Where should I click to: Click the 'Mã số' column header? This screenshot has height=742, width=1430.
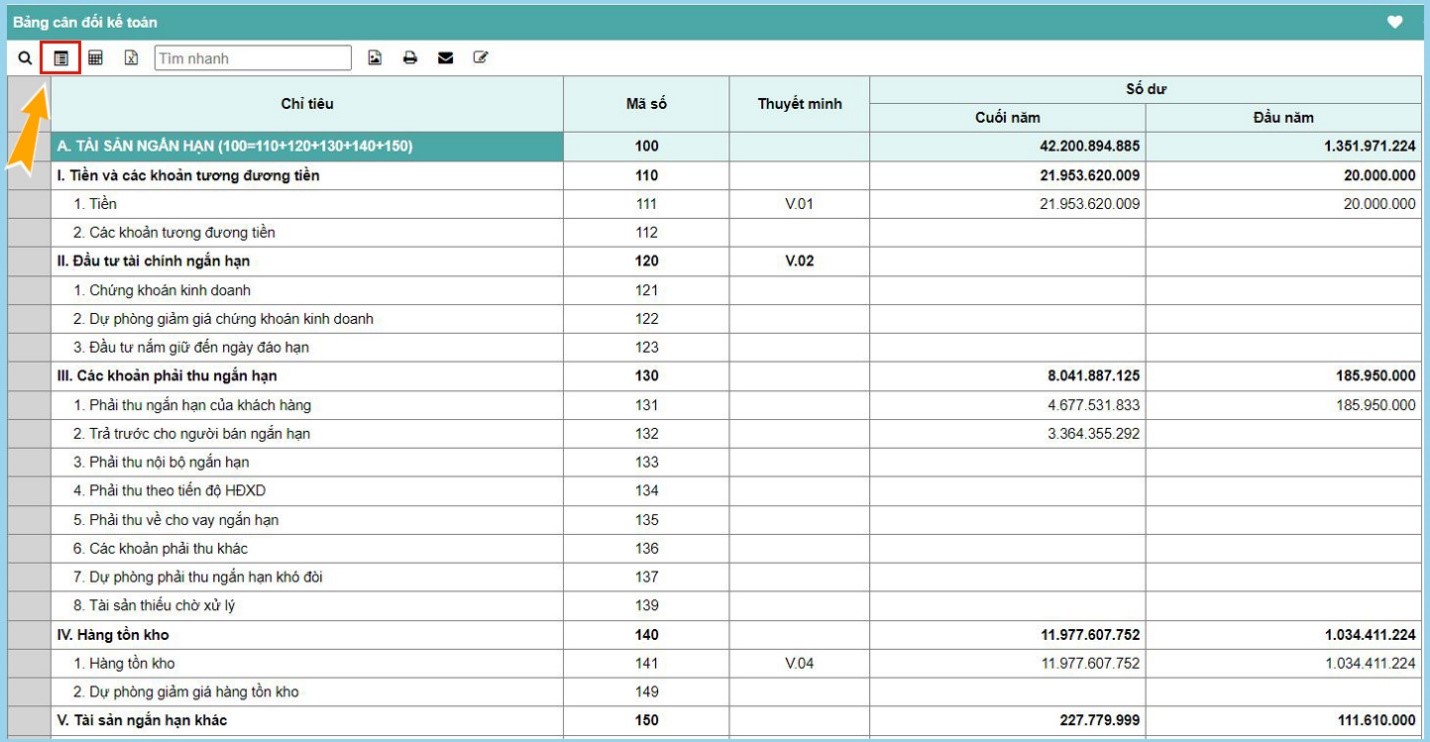[x=646, y=104]
